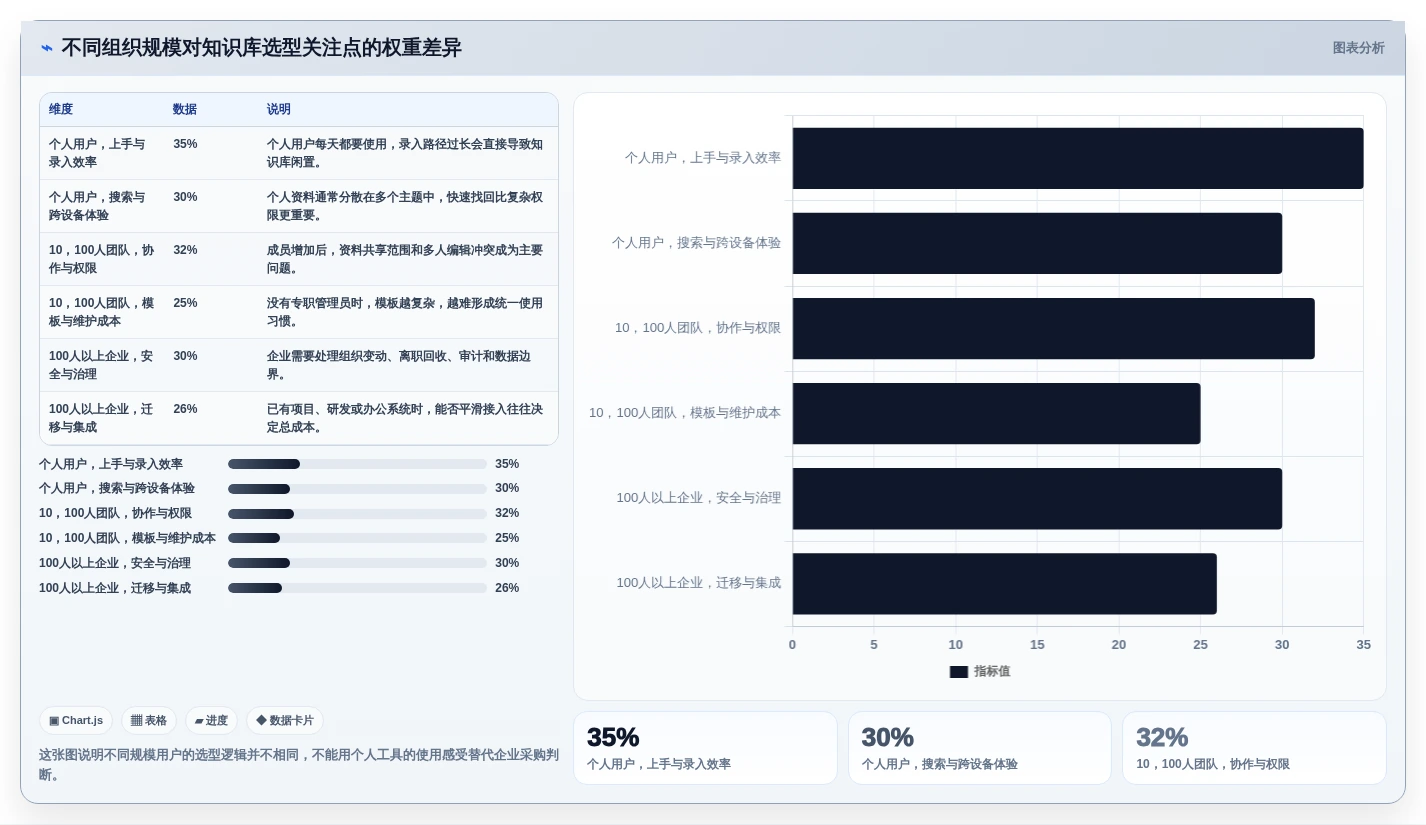Click the x-axis tick label 0

[792, 645]
